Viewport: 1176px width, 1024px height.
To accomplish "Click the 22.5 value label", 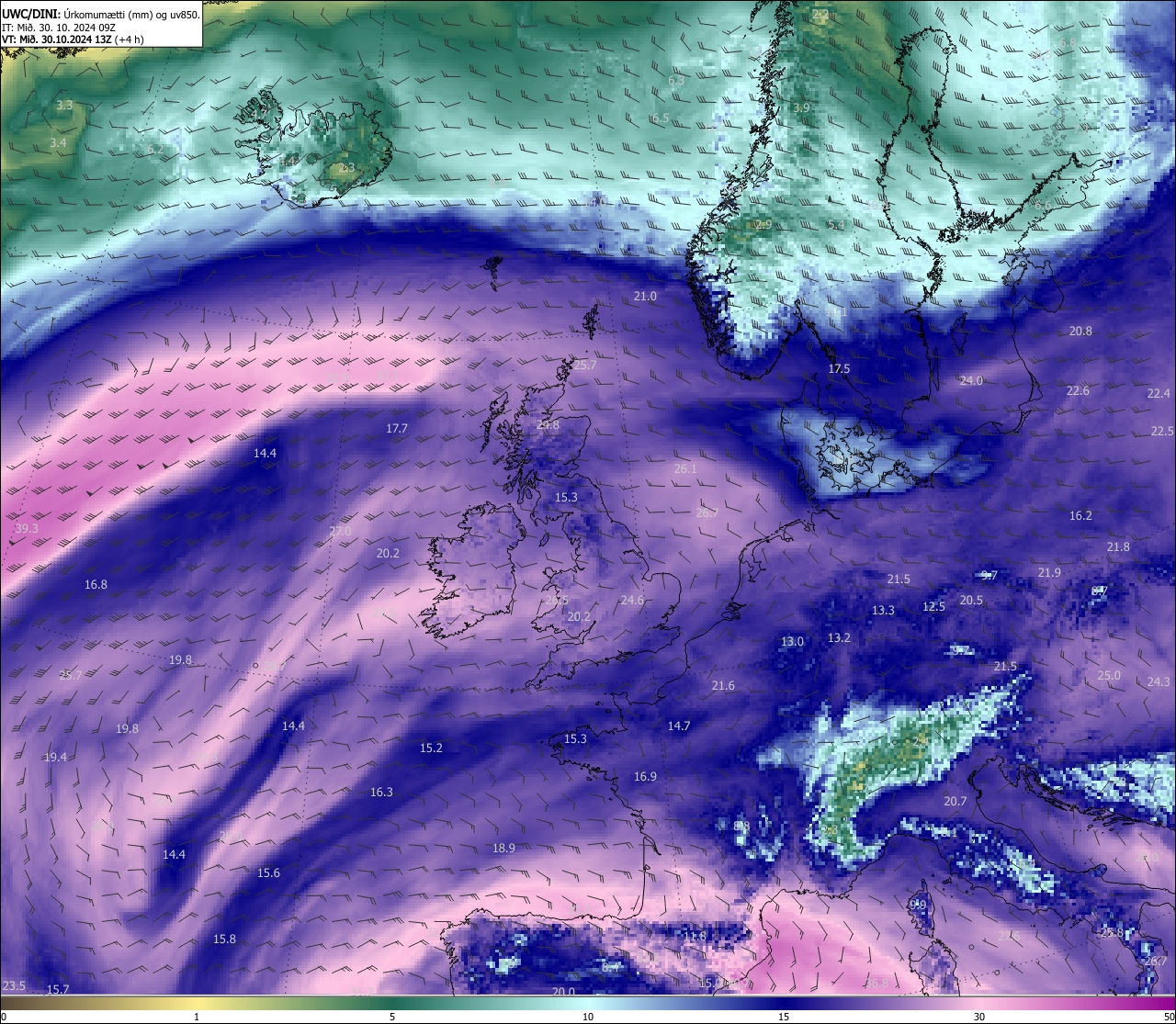I will [x=1162, y=431].
